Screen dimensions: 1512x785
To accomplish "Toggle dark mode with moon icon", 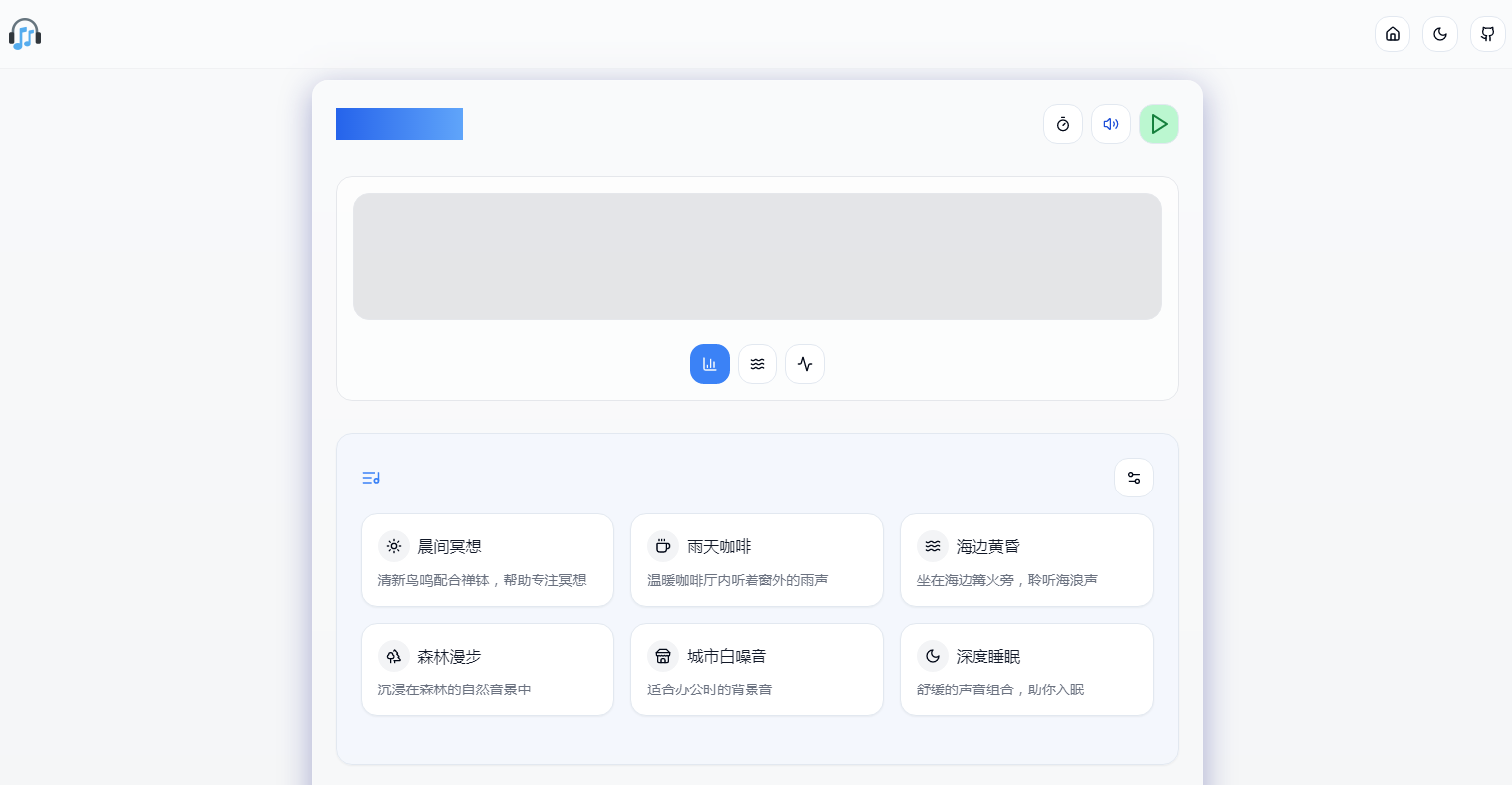I will coord(1440,34).
